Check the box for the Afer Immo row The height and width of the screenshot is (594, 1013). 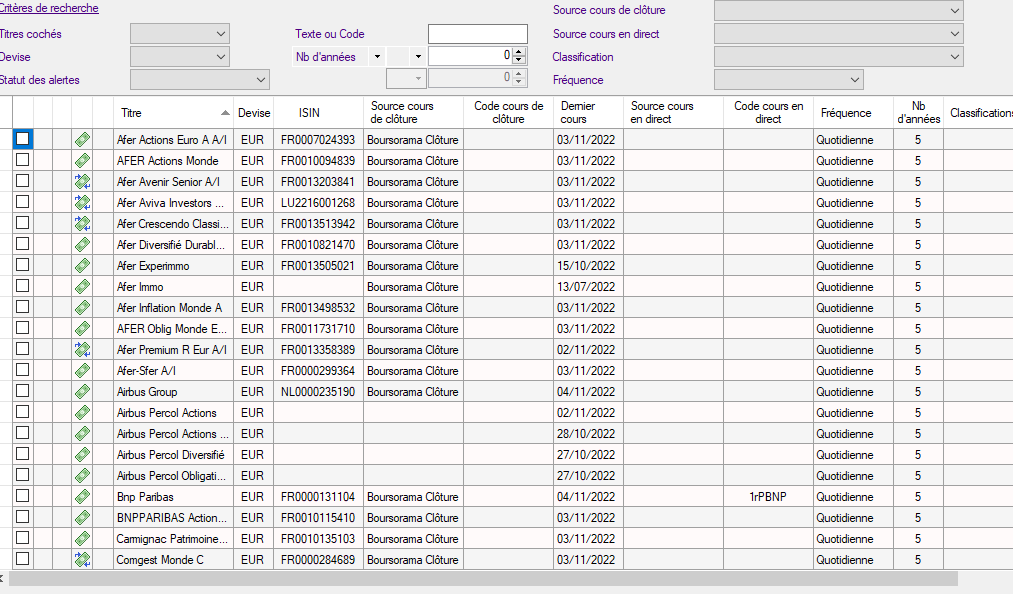(x=22, y=287)
